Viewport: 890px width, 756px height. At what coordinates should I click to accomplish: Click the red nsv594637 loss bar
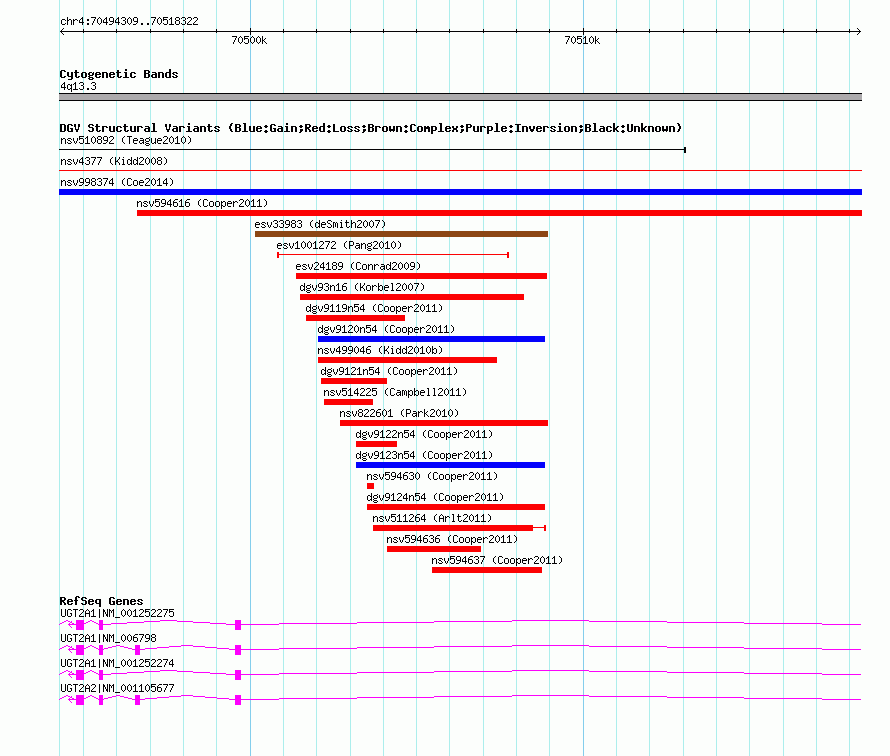487,570
